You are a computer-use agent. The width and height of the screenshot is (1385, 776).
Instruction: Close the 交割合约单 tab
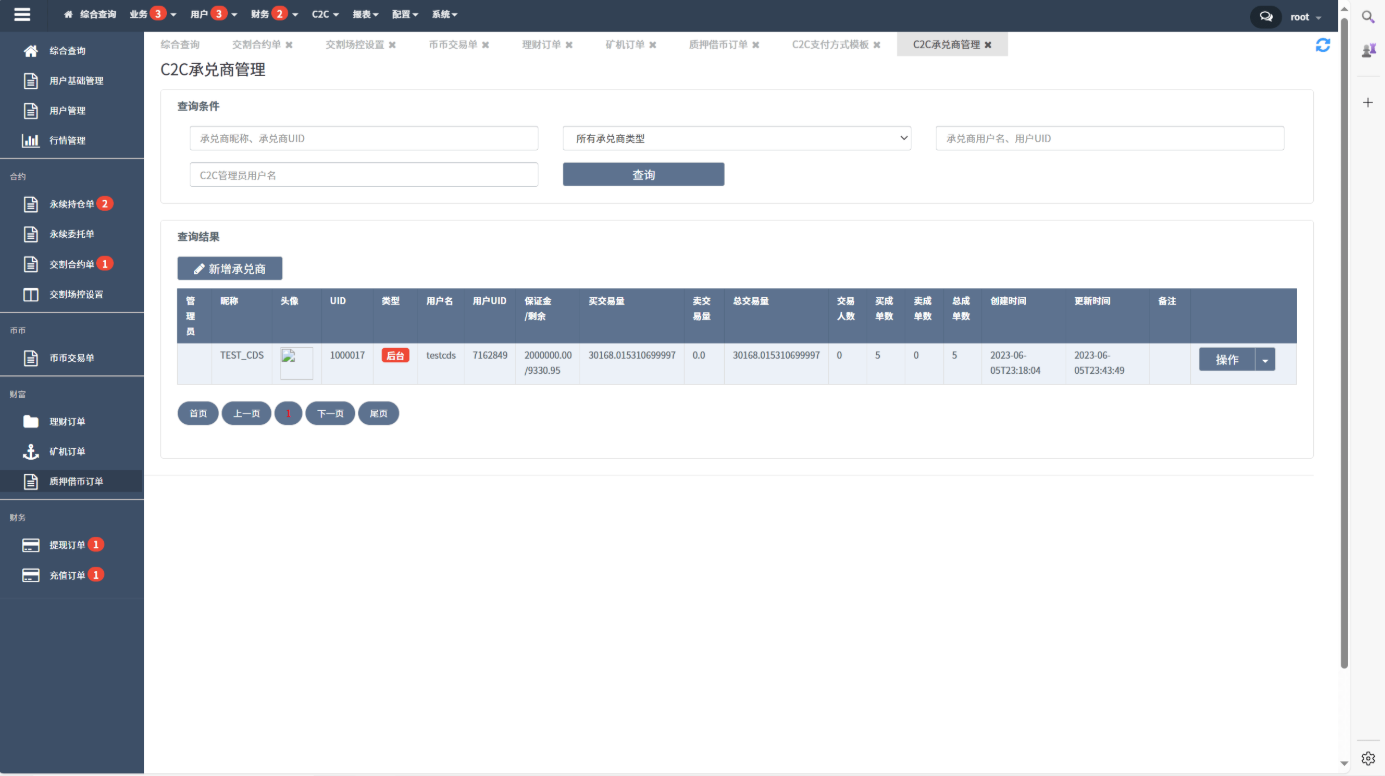tap(289, 45)
